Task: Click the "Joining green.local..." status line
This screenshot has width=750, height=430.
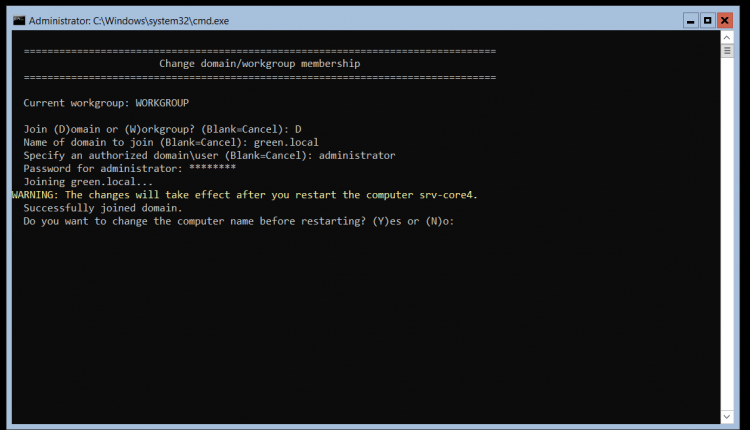Action: pyautogui.click(x=88, y=182)
